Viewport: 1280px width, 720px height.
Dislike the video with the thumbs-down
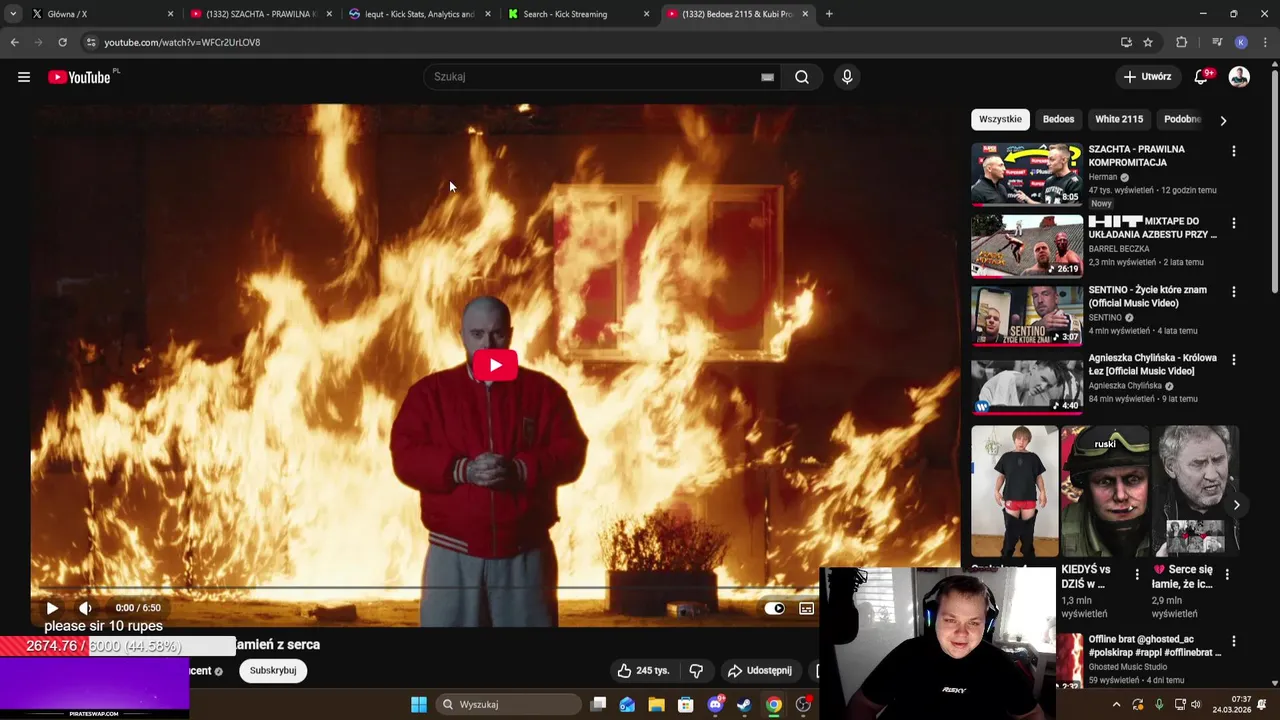[696, 671]
